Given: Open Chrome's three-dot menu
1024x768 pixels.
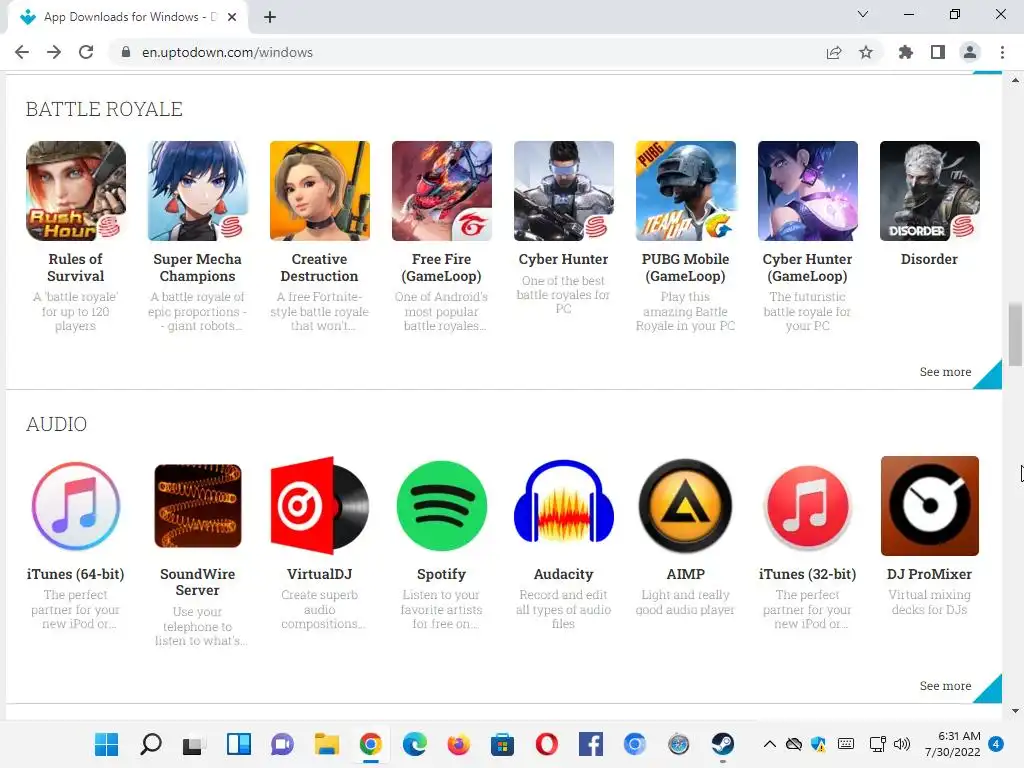Looking at the screenshot, I should click(1002, 52).
